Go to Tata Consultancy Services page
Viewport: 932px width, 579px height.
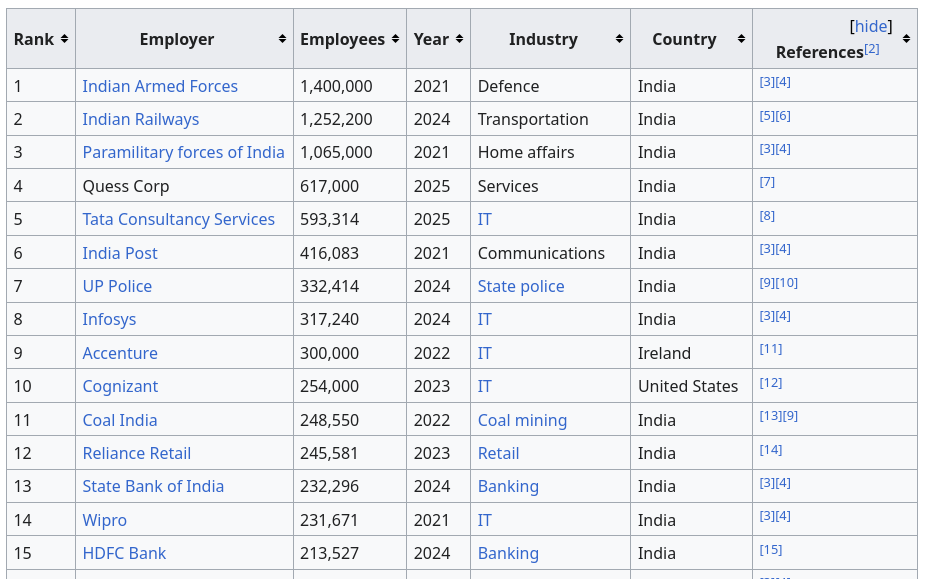[178, 219]
